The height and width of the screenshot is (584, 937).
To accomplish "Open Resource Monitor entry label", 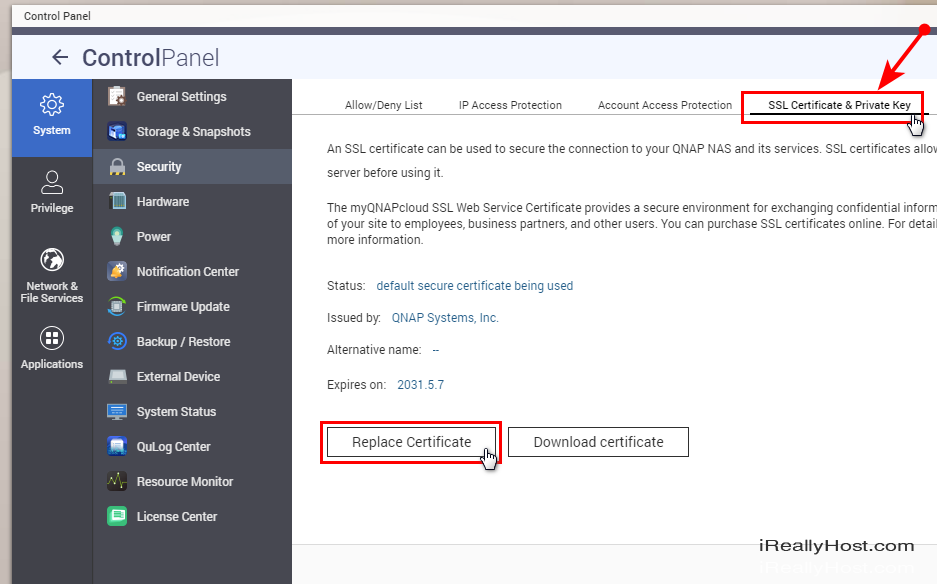I will (185, 482).
